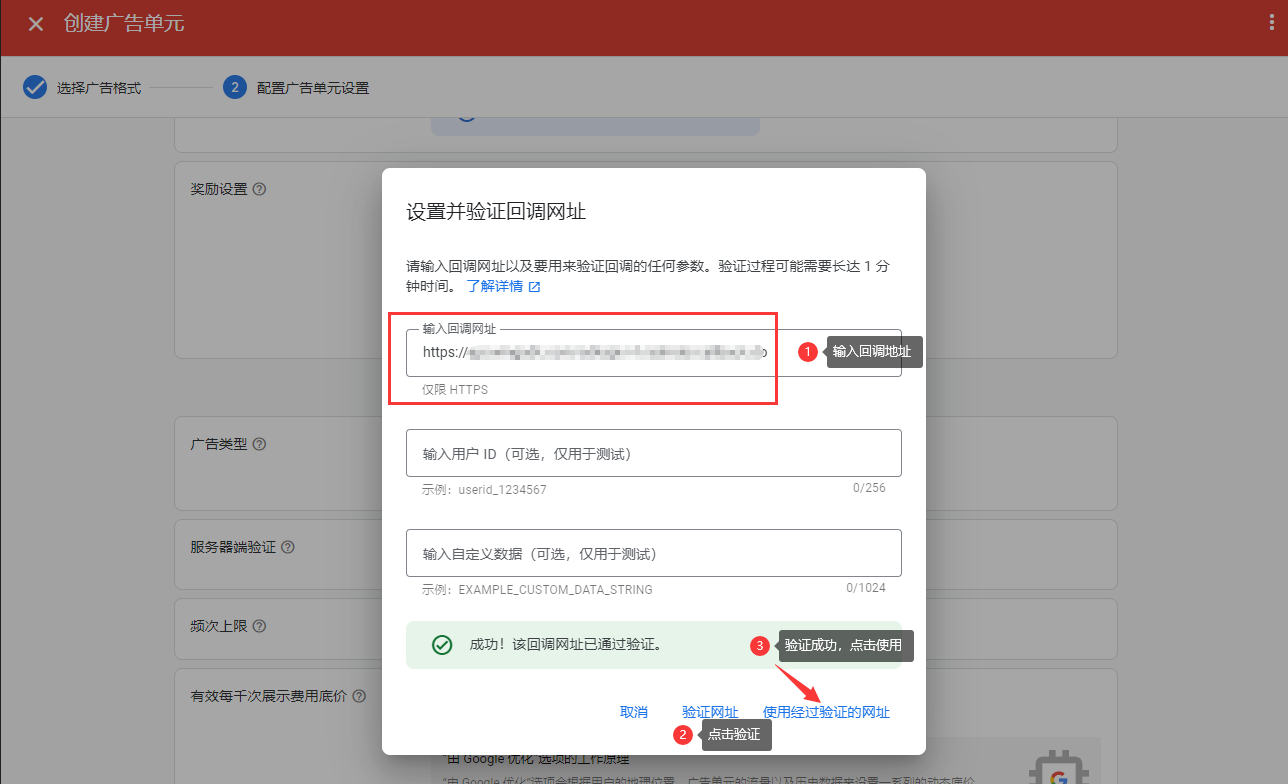This screenshot has width=1288, height=784.
Task: Click the 验证网址 button
Action: pyautogui.click(x=710, y=712)
